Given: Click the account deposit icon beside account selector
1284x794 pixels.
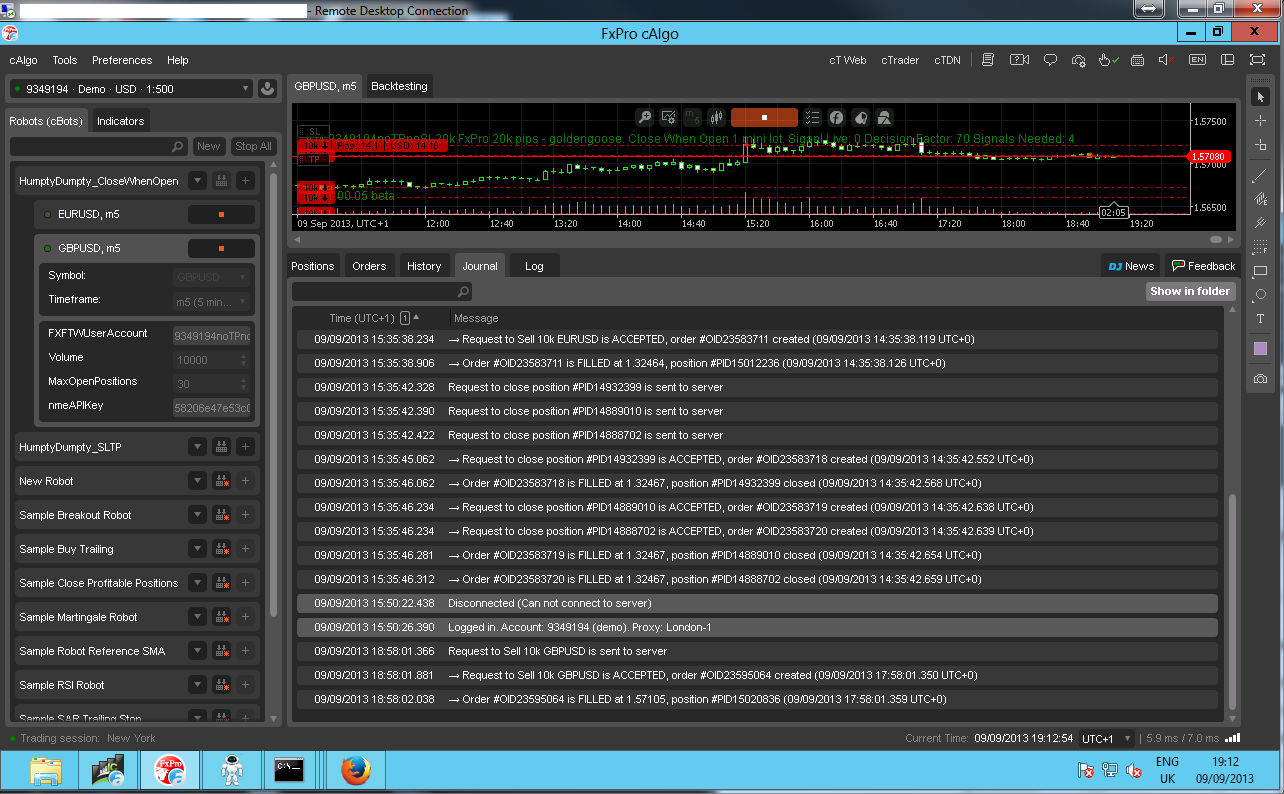Looking at the screenshot, I should click(267, 88).
